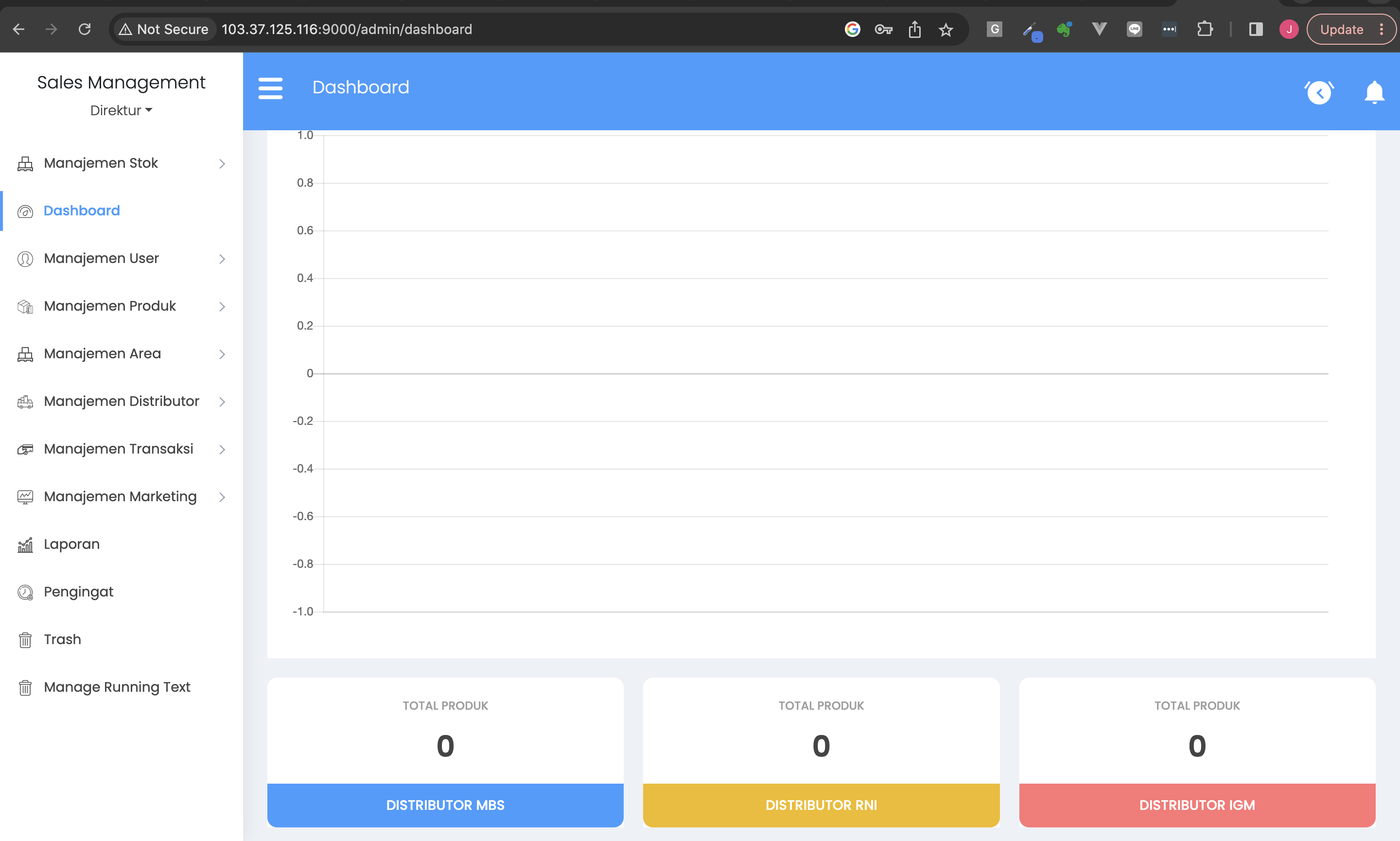Select the Trash bin icon in sidebar
The image size is (1400, 841).
(25, 640)
